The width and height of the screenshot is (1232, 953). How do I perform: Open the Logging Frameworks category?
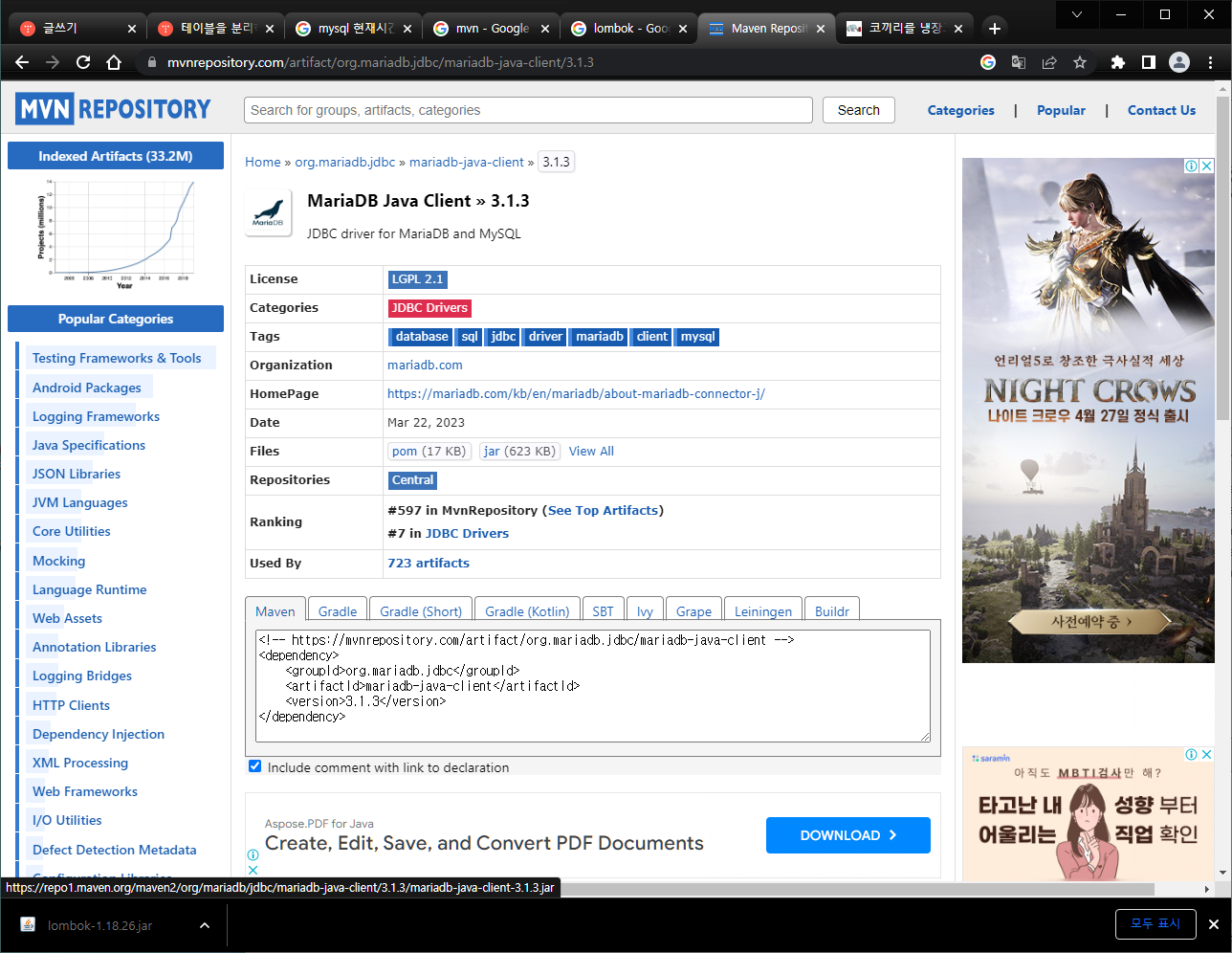[96, 416]
